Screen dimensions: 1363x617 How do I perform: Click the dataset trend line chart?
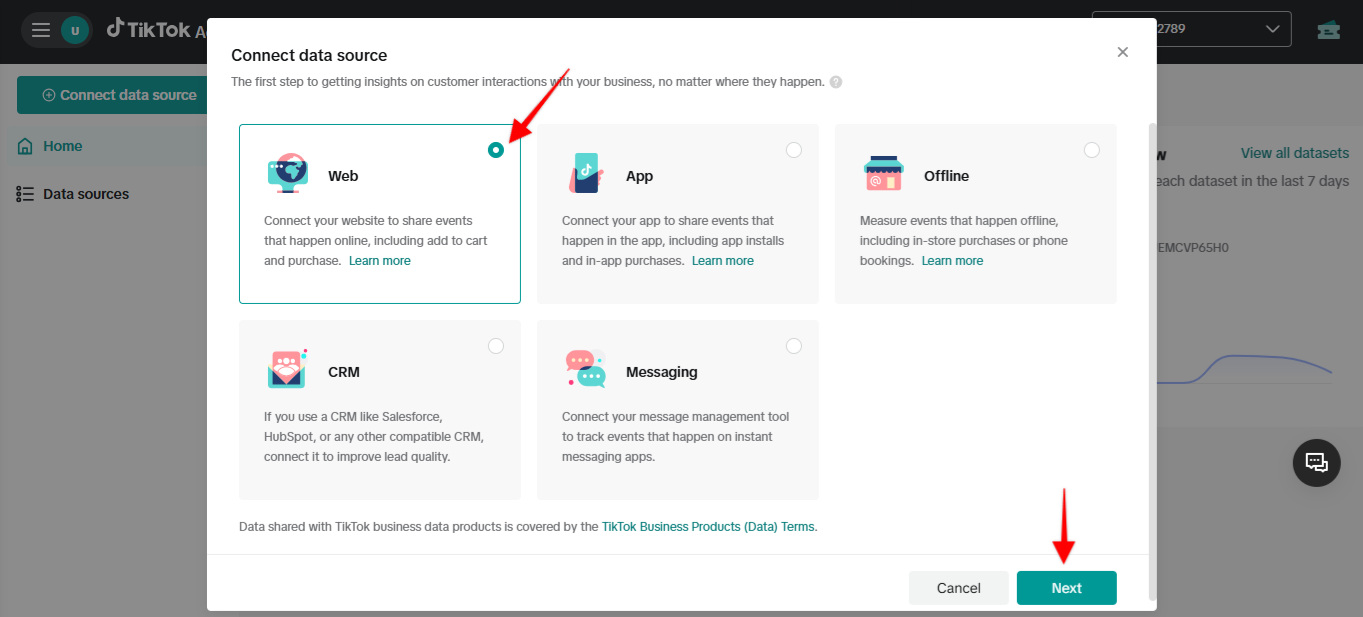(x=1246, y=370)
